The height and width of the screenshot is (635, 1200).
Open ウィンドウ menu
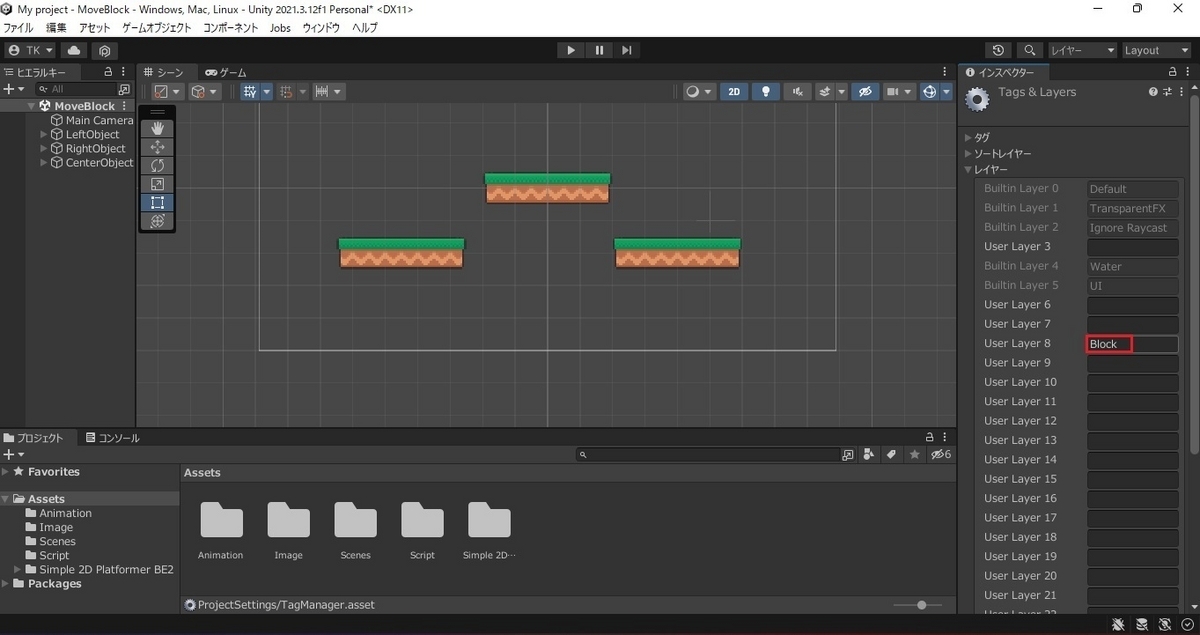pyautogui.click(x=321, y=28)
